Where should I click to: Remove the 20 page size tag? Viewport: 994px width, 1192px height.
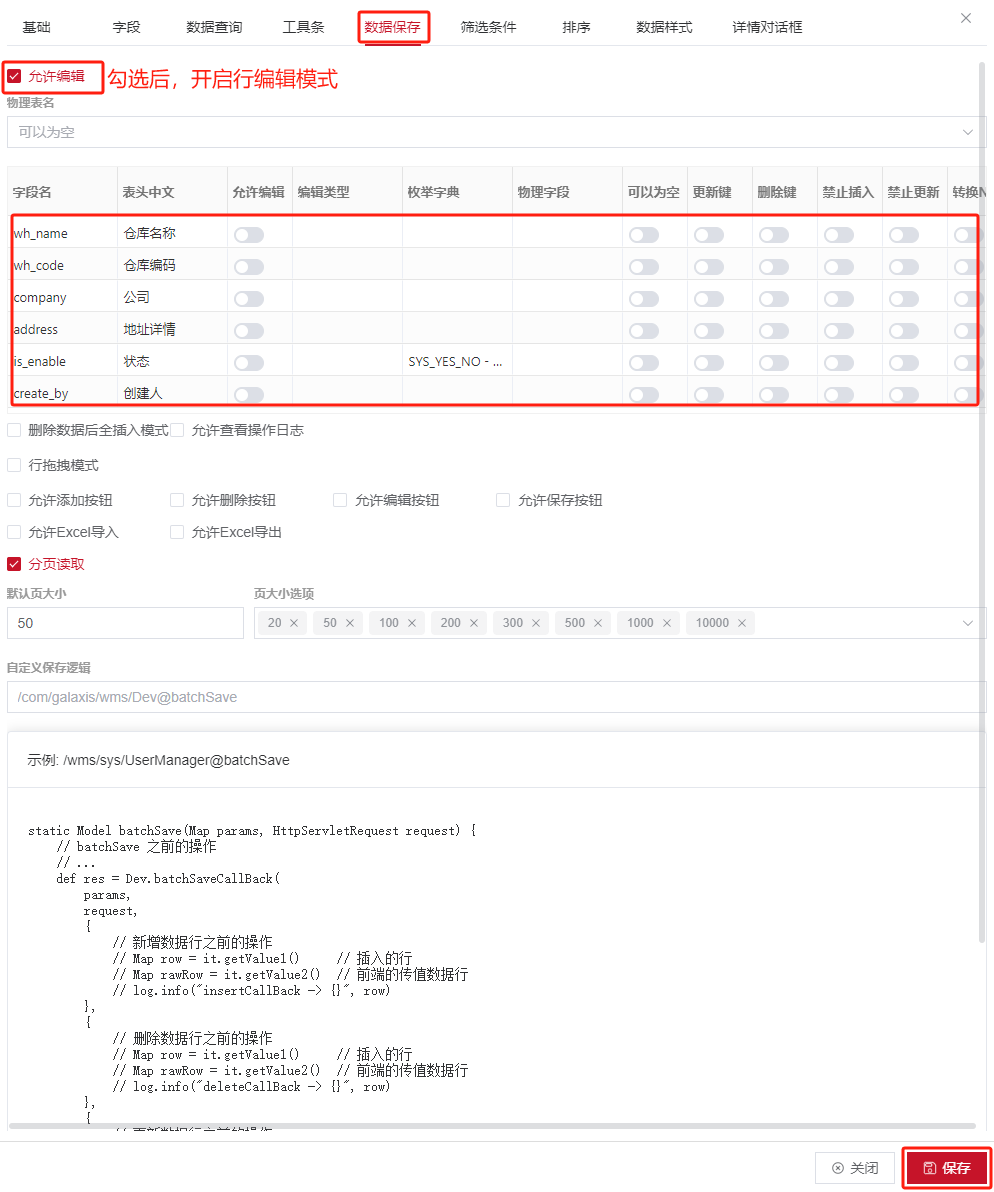pos(293,623)
